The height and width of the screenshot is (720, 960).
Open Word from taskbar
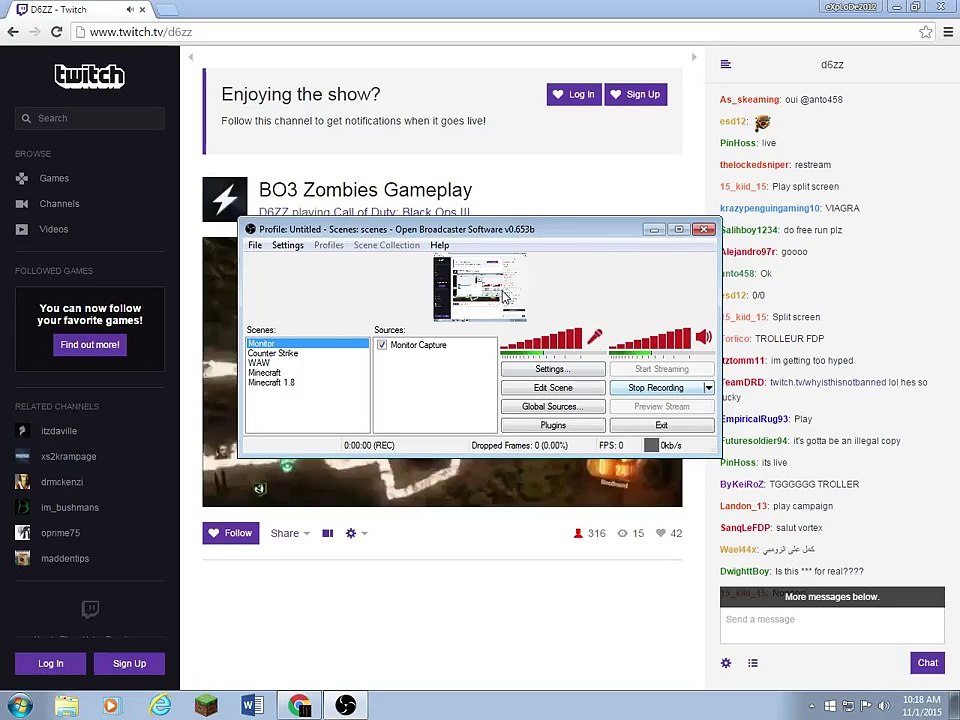click(x=252, y=706)
